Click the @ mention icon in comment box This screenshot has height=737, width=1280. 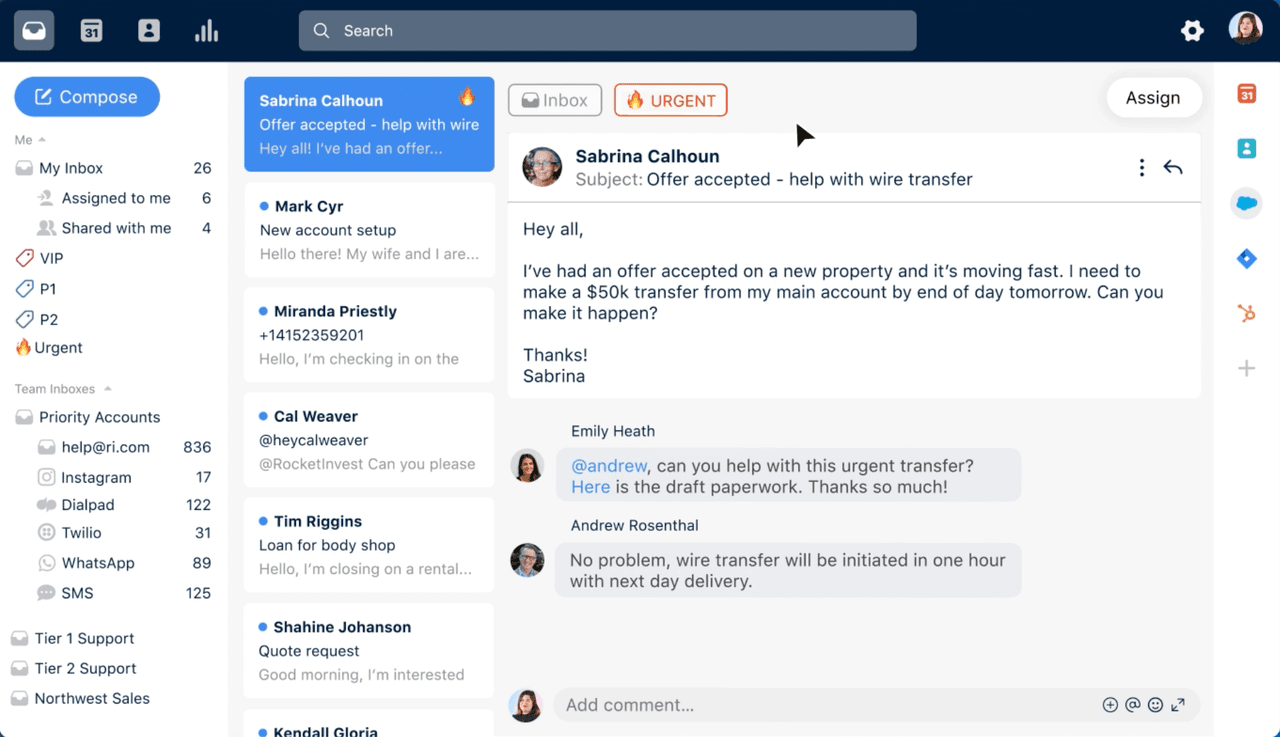(1132, 705)
